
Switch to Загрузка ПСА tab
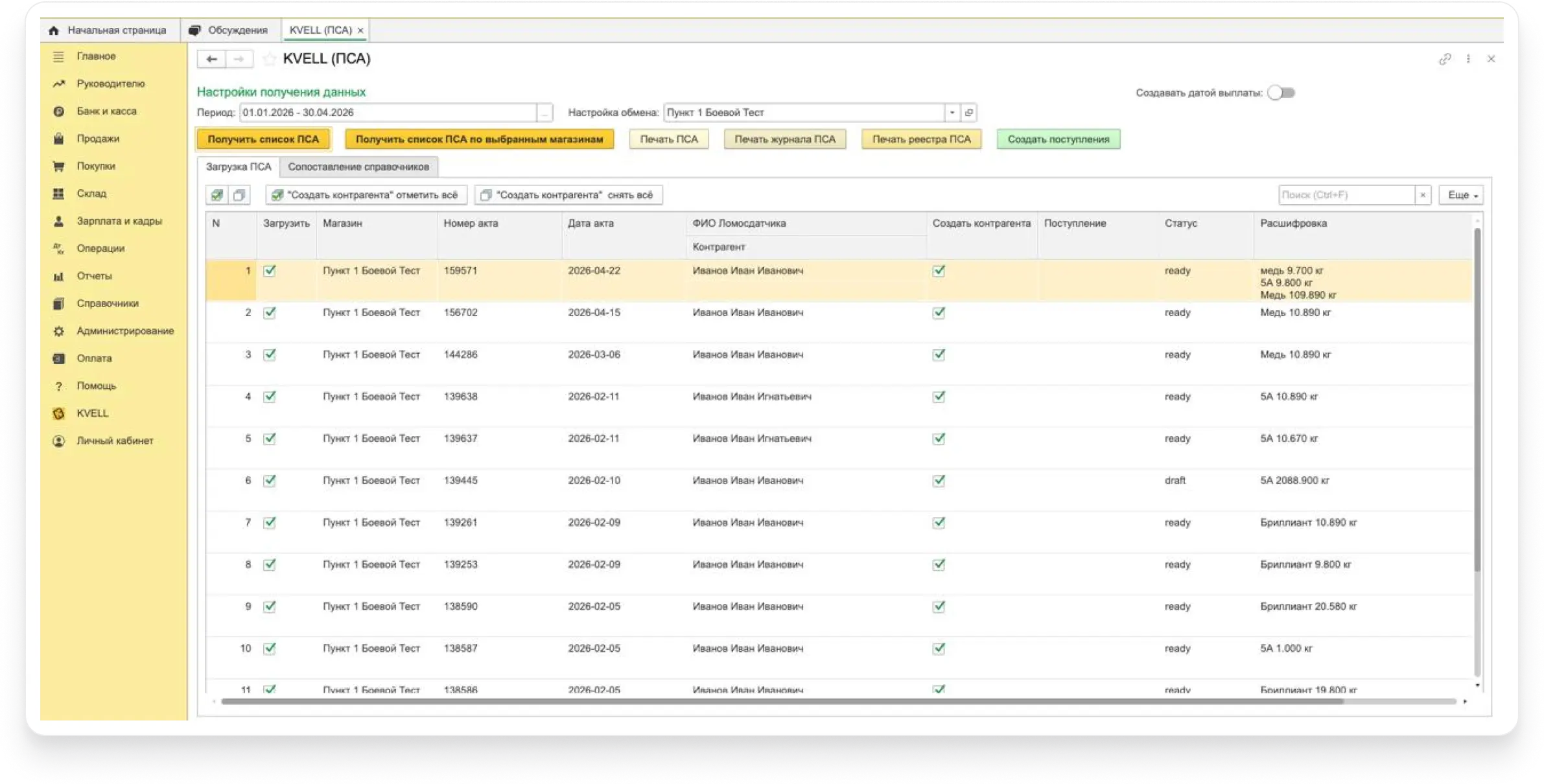pos(239,167)
